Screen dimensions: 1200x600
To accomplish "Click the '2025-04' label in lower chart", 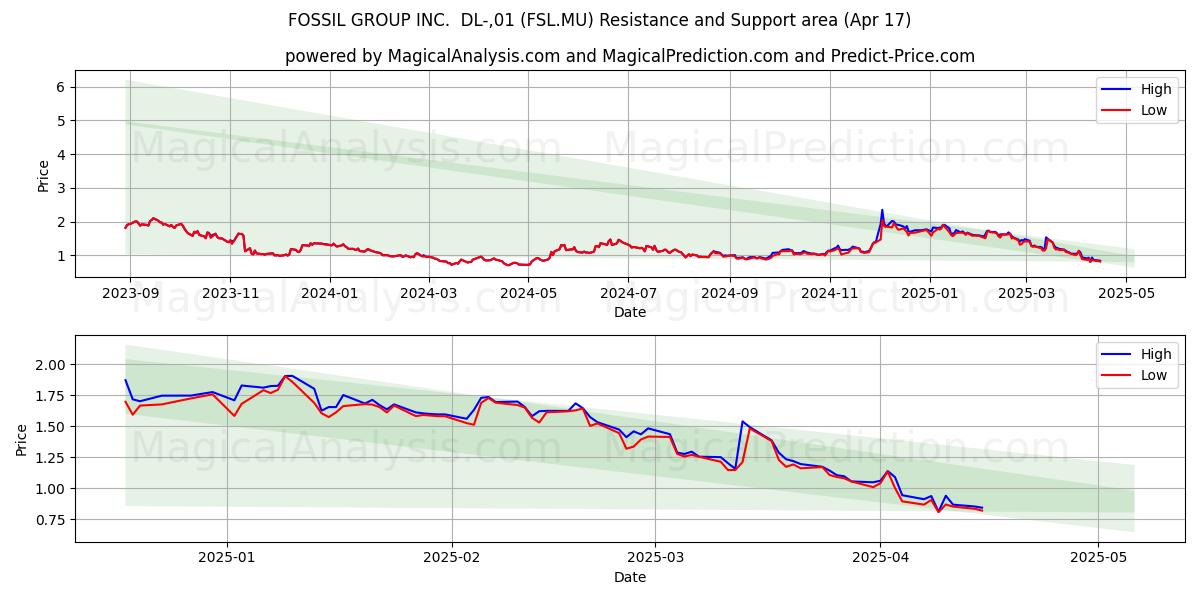I will tap(880, 558).
